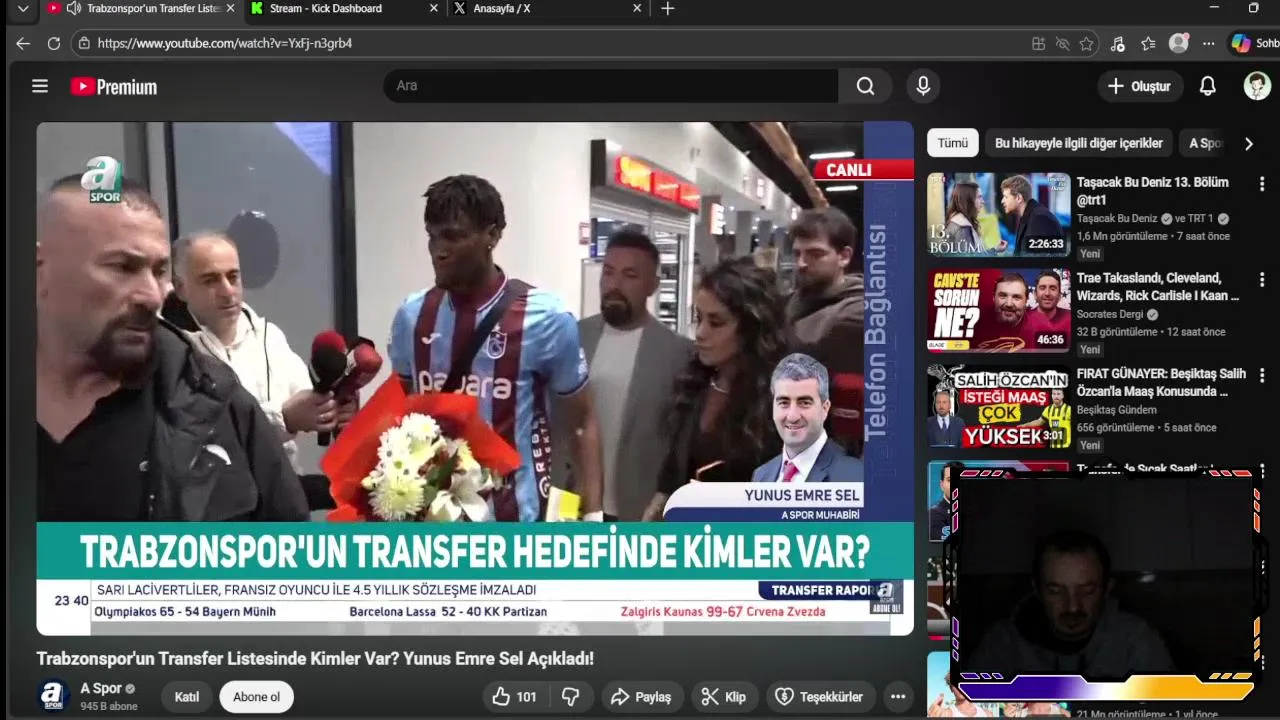Click the tracking prevention eye icon
This screenshot has width=1280, height=720.
[1062, 44]
